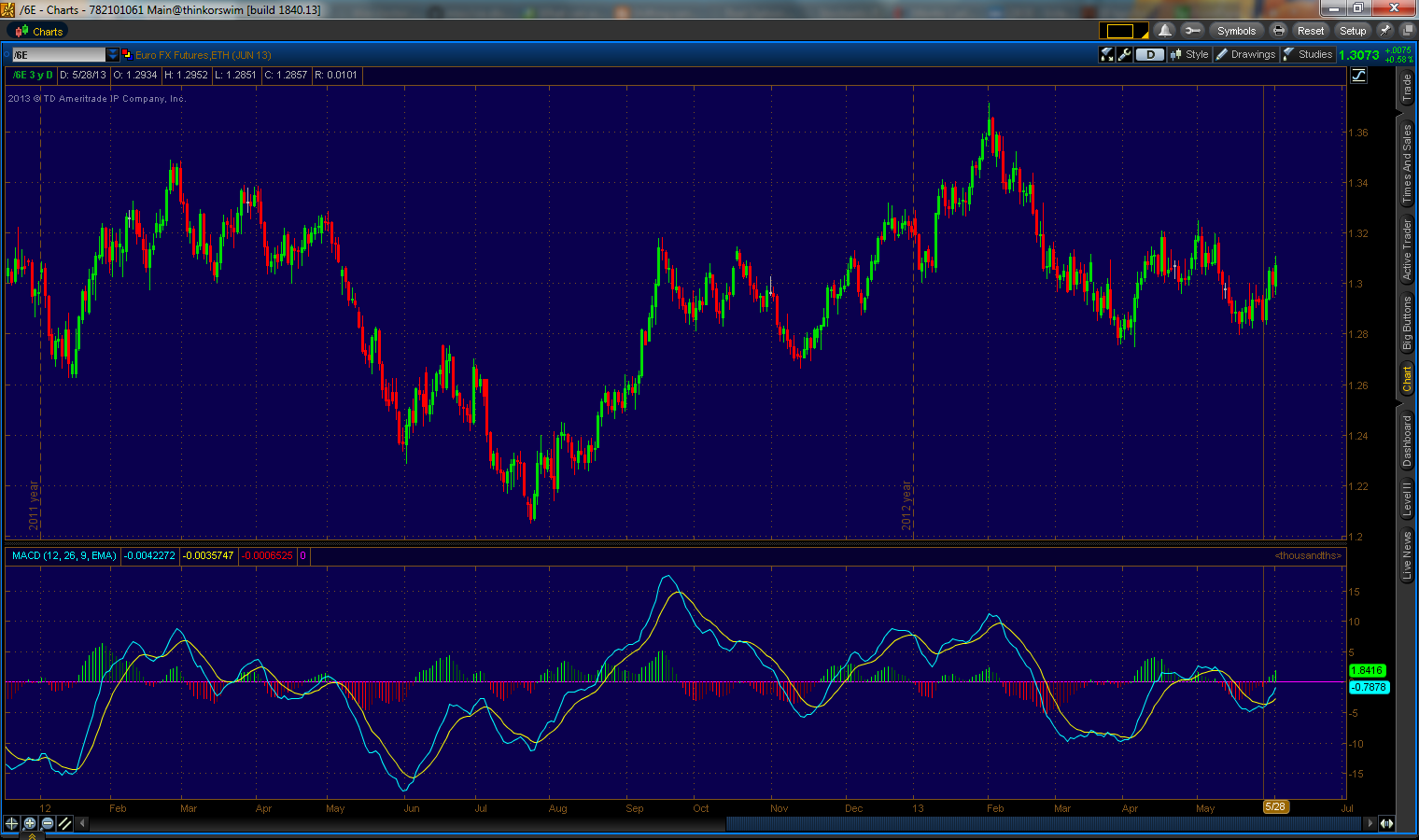Click the 1.3073 last price value
This screenshot has width=1419, height=840.
tap(1358, 55)
